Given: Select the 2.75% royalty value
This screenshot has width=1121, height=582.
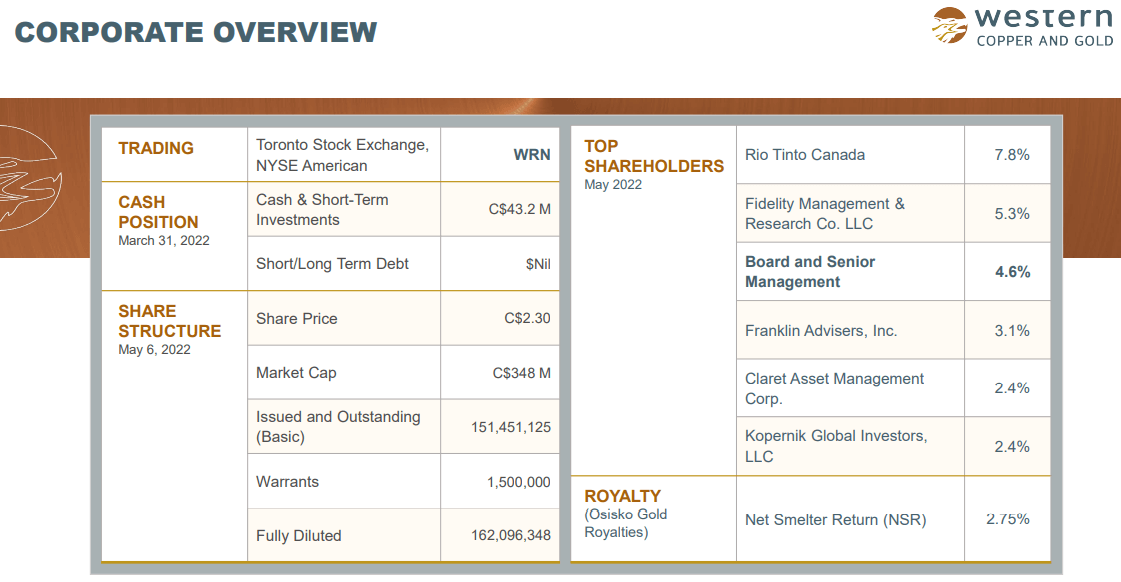Looking at the screenshot, I should click(x=1008, y=519).
